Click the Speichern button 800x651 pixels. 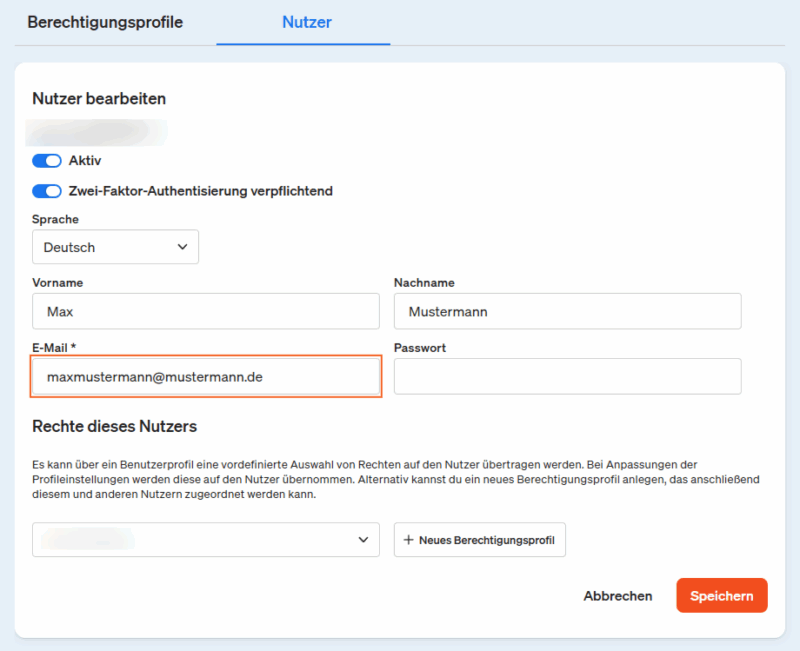coord(721,595)
